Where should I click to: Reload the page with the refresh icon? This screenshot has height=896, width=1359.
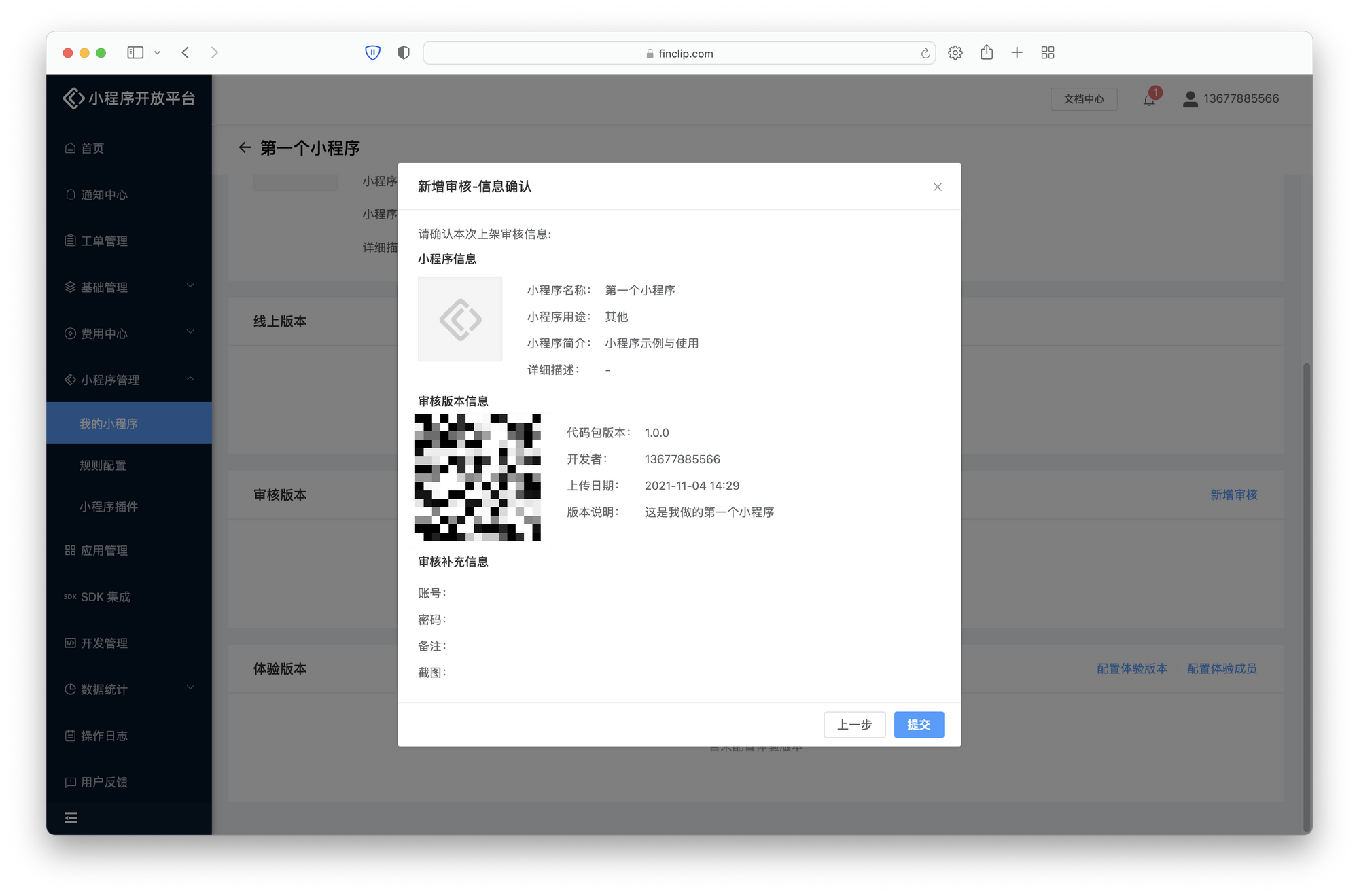[x=925, y=53]
